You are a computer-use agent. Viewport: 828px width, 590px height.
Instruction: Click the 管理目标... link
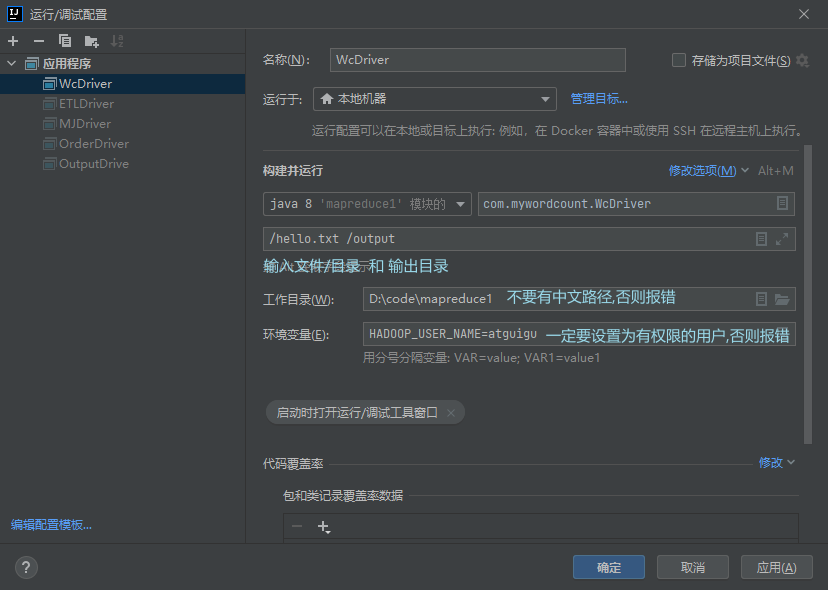pyautogui.click(x=599, y=99)
